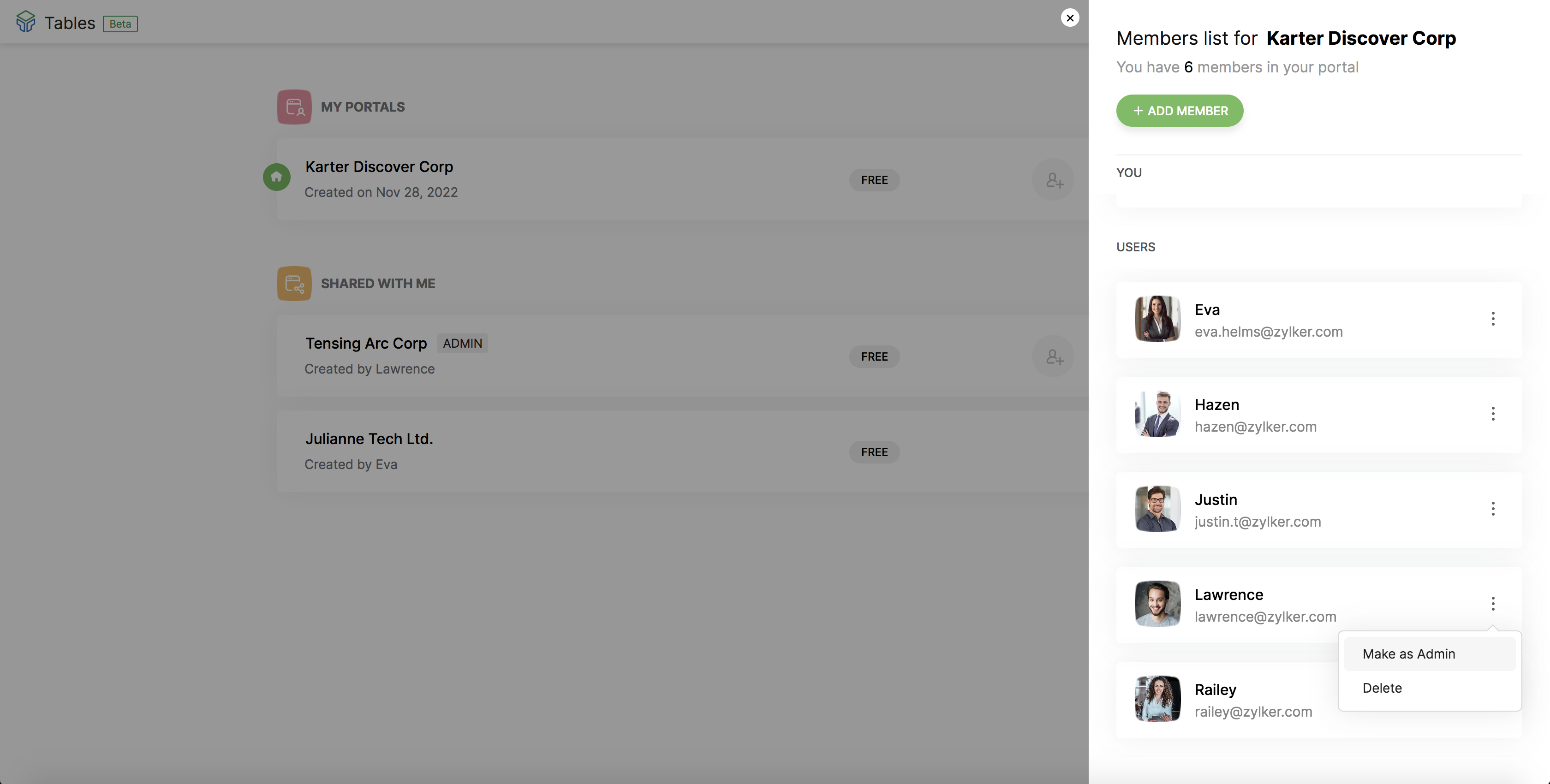Close the members list panel
Screen dimensions: 1550x784
pos(1069,18)
